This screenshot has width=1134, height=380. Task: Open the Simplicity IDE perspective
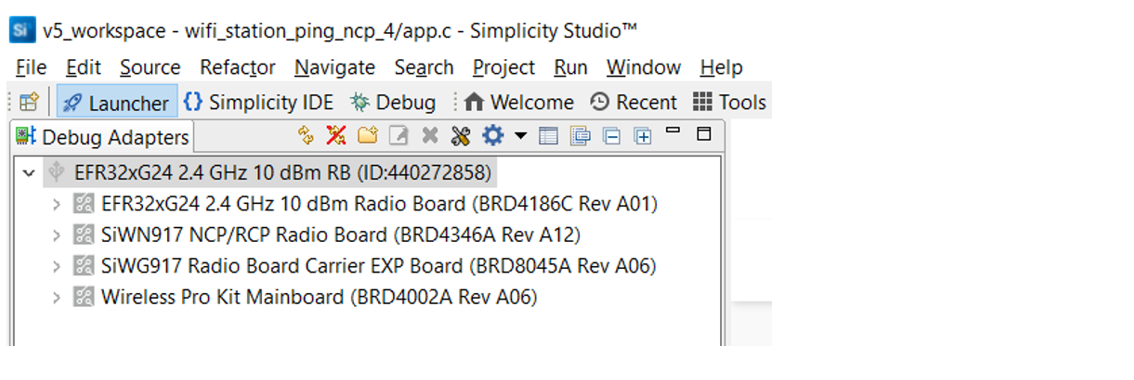(259, 102)
